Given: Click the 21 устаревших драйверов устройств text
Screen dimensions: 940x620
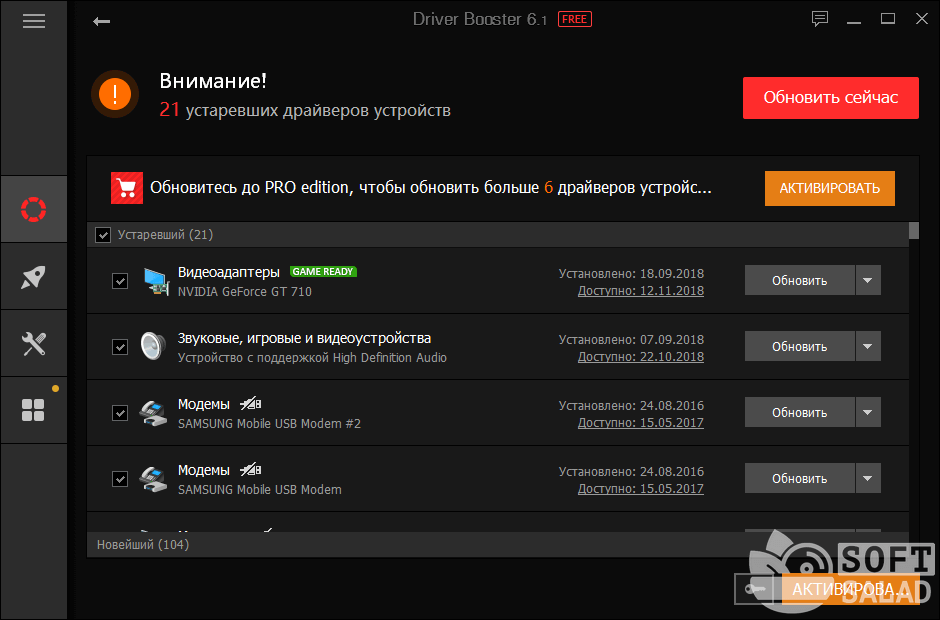Looking at the screenshot, I should [x=305, y=110].
